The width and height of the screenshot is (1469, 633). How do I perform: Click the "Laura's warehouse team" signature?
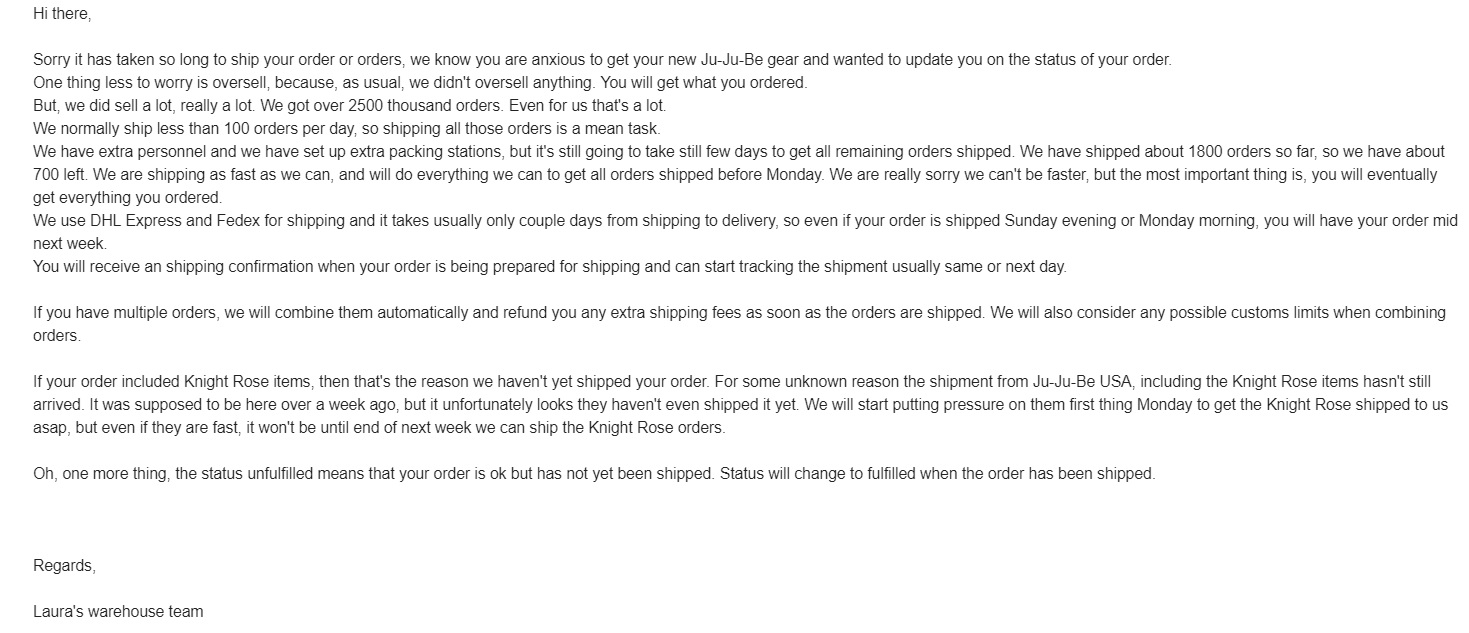(x=118, y=611)
